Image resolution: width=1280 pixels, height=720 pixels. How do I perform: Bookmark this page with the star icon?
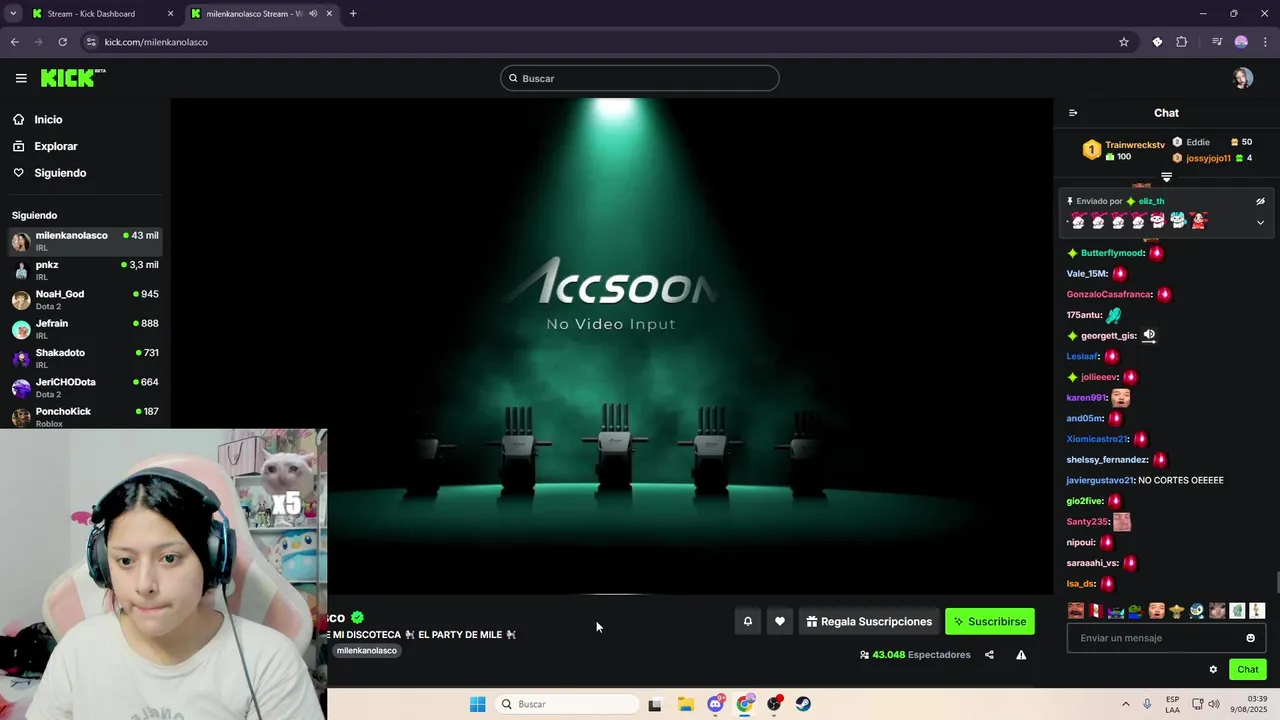(1123, 42)
